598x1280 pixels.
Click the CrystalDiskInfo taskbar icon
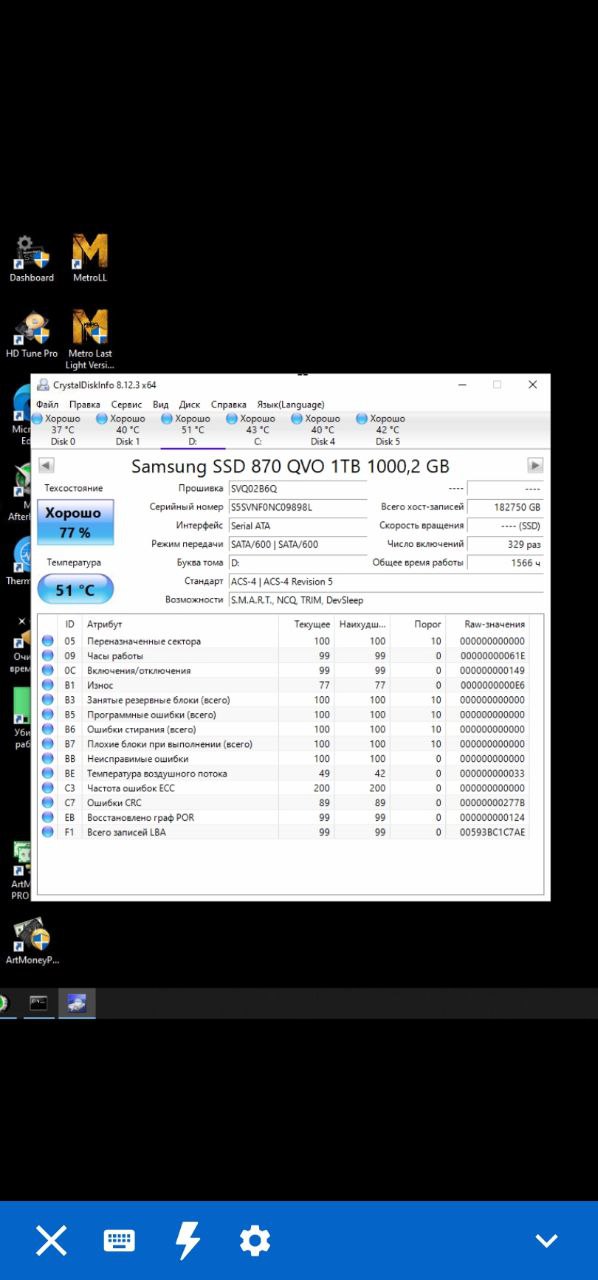(x=77, y=1003)
